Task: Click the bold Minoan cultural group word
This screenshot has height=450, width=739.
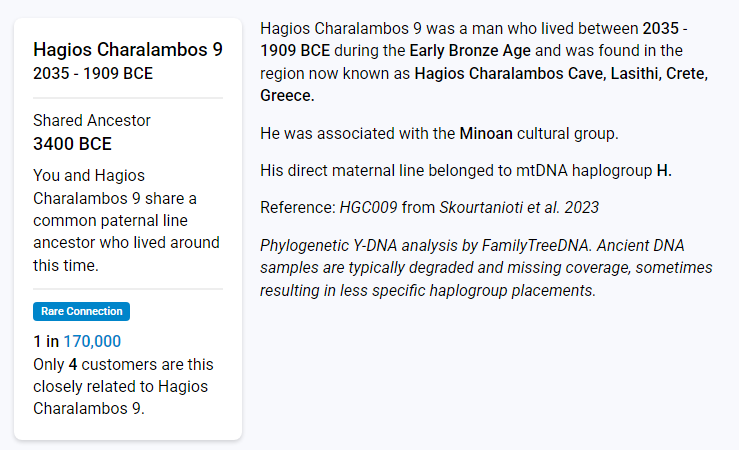Action: click(x=486, y=134)
